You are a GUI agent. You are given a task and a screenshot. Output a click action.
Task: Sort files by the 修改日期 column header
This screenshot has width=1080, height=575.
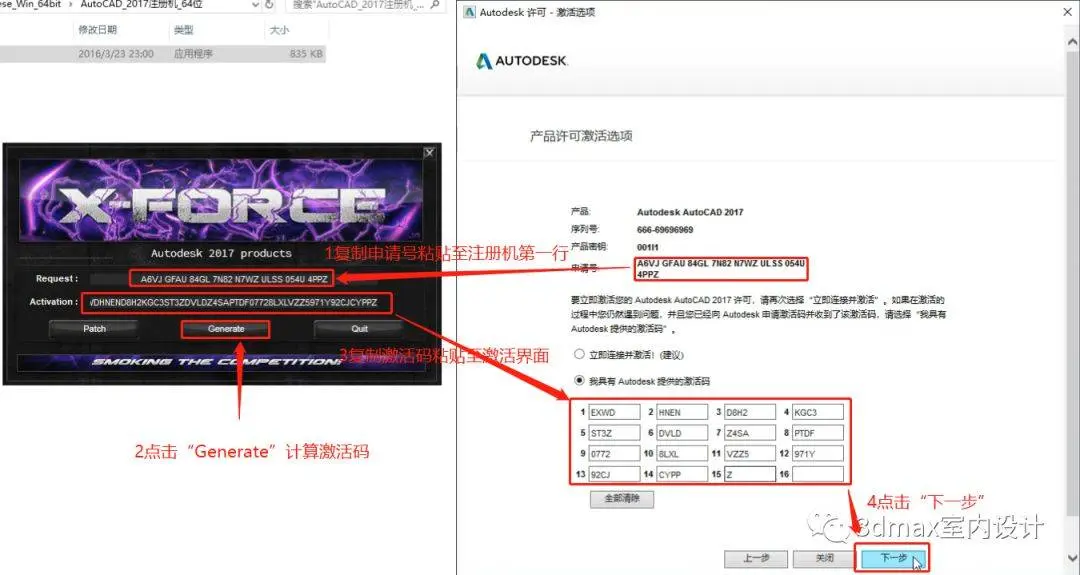[98, 30]
